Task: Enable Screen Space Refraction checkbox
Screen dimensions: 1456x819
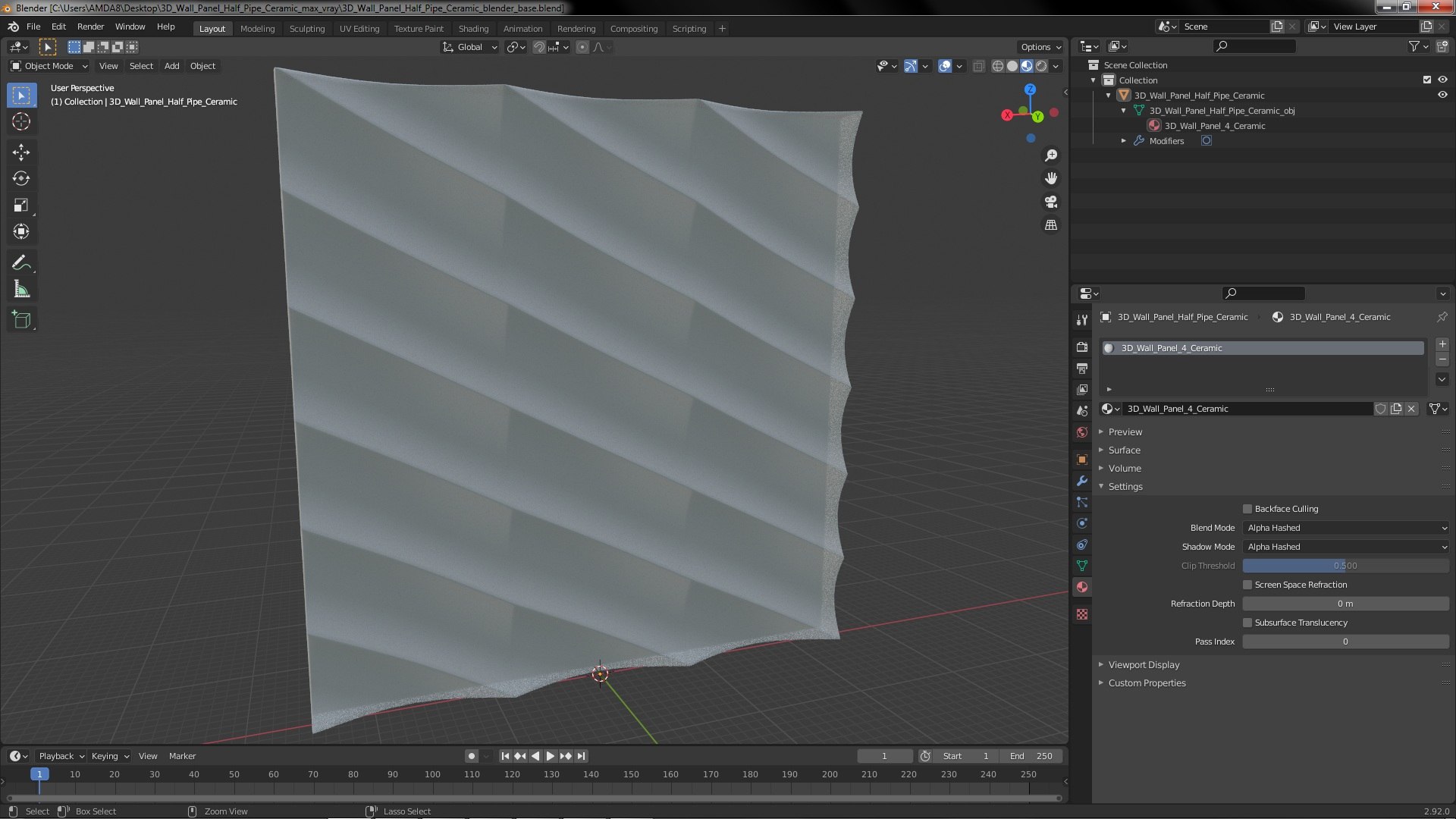Action: point(1247,585)
